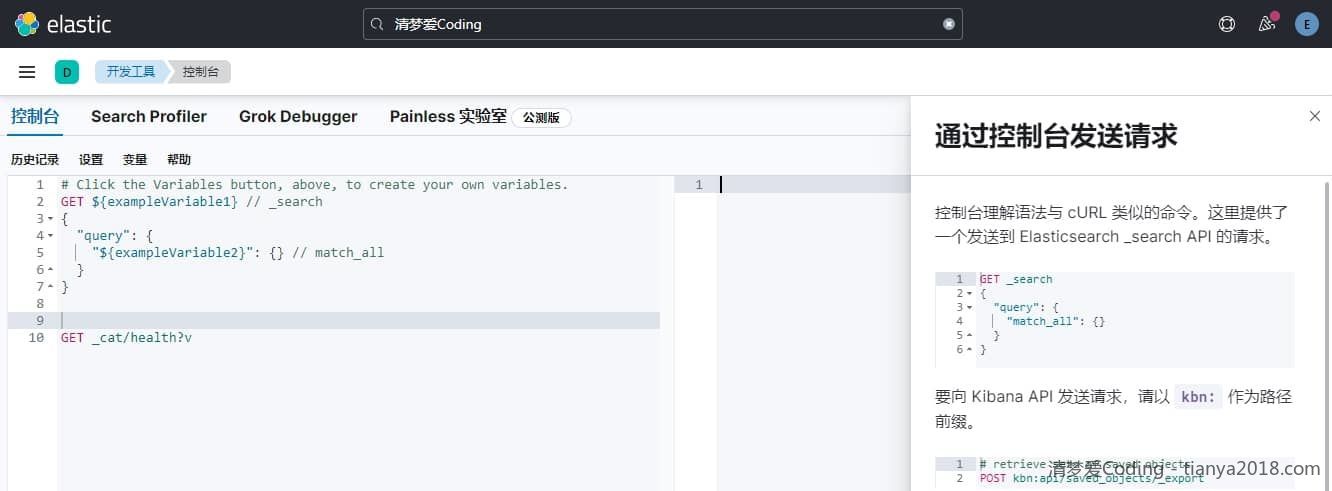Click POST kbn:api/saved_objects/_export line
This screenshot has width=1332, height=491.
pos(1092,478)
